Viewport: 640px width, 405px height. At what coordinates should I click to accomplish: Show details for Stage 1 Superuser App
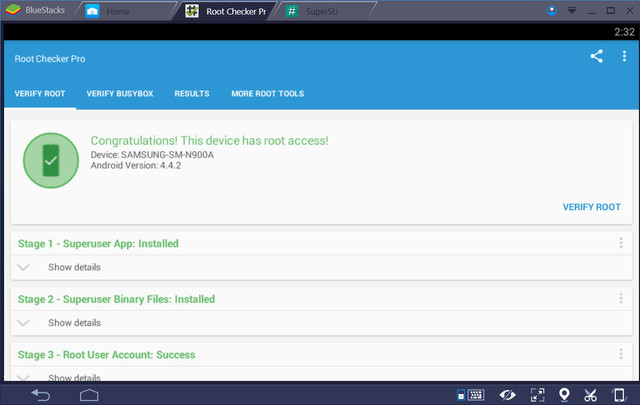[x=74, y=267]
